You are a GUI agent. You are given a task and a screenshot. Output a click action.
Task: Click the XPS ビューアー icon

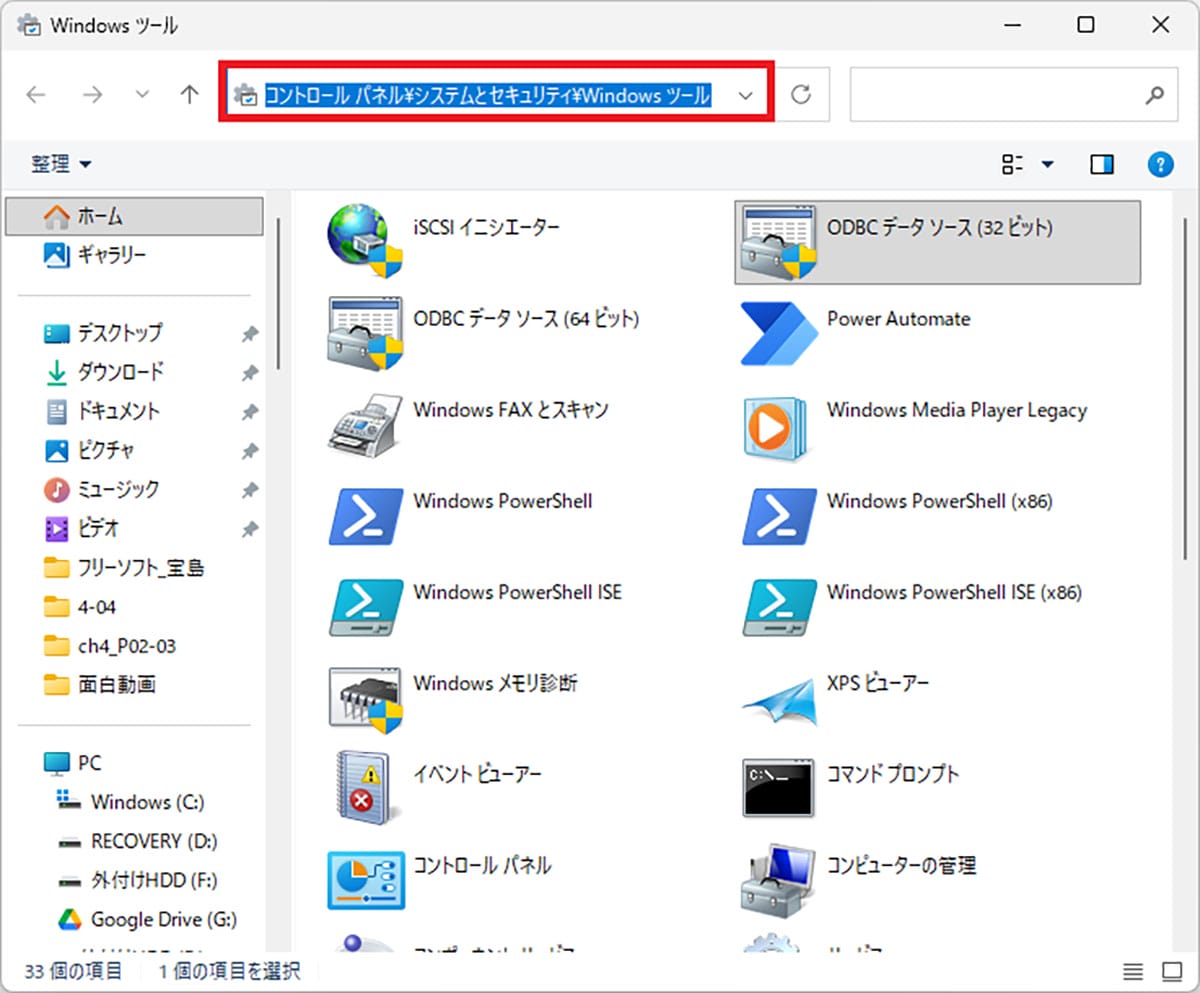click(777, 697)
